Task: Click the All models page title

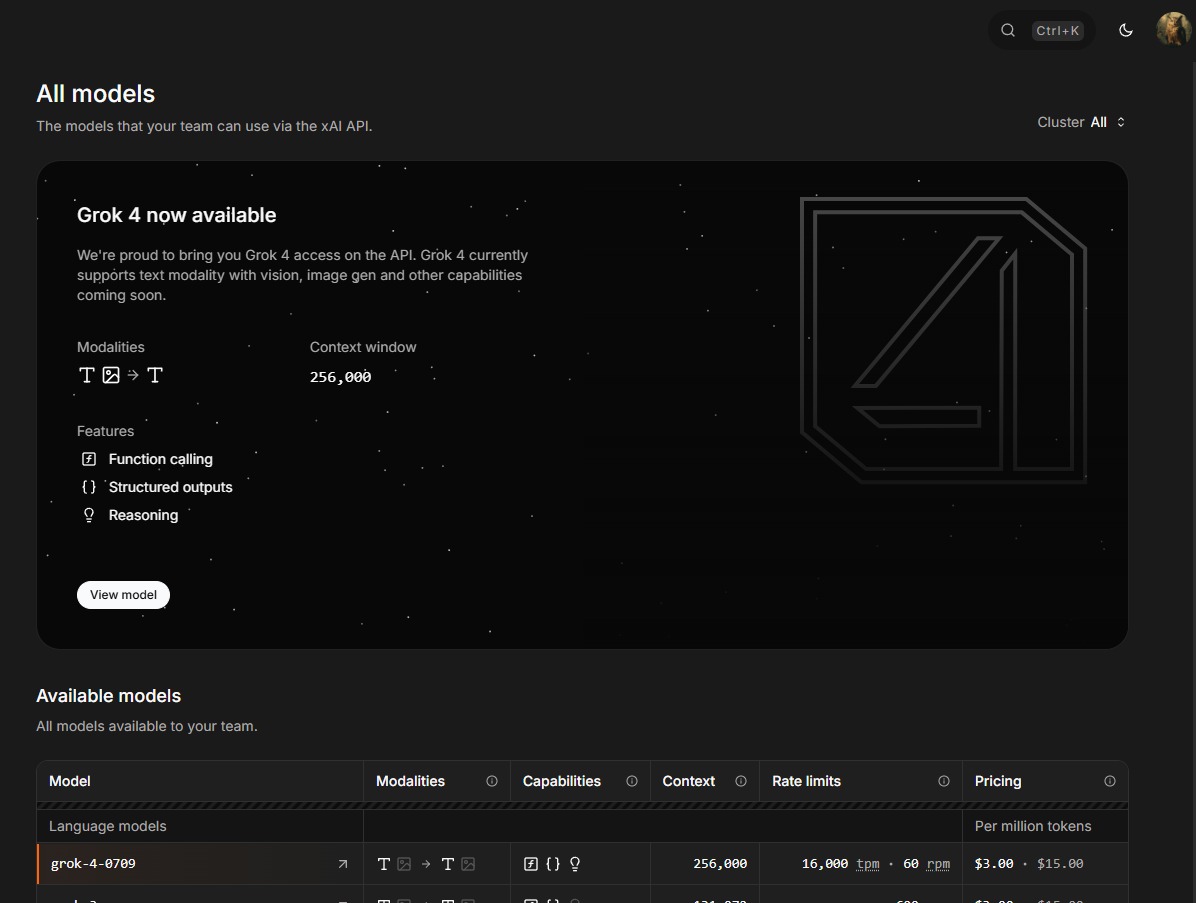Action: click(x=95, y=94)
